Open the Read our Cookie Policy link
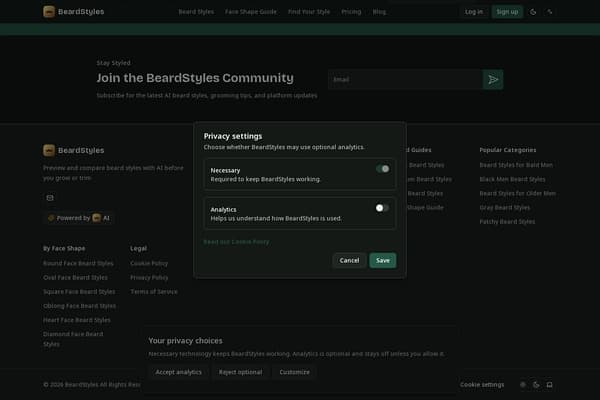Viewport: 600px width, 400px height. 236,242
